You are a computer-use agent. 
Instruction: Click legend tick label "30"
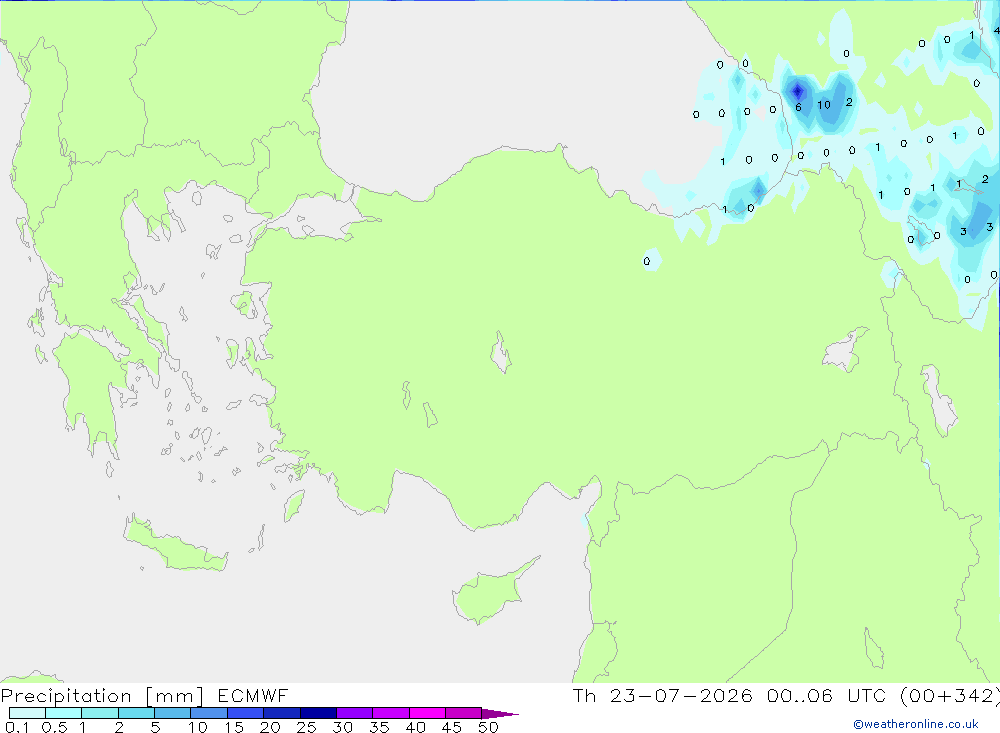point(343,727)
